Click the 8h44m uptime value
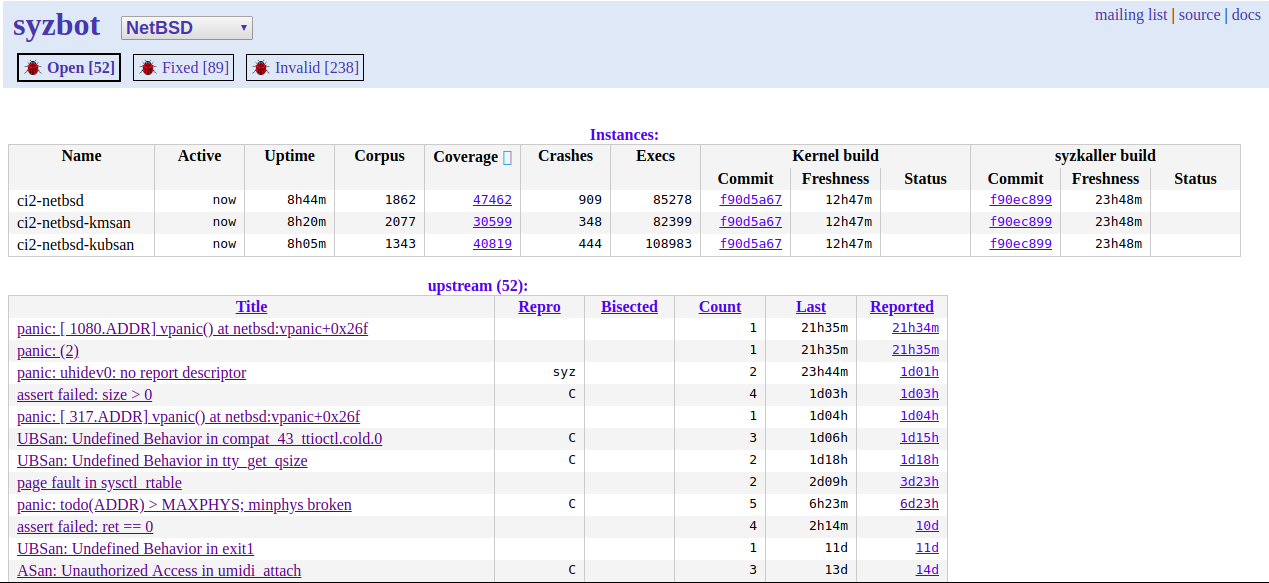This screenshot has height=583, width=1269. tap(307, 200)
